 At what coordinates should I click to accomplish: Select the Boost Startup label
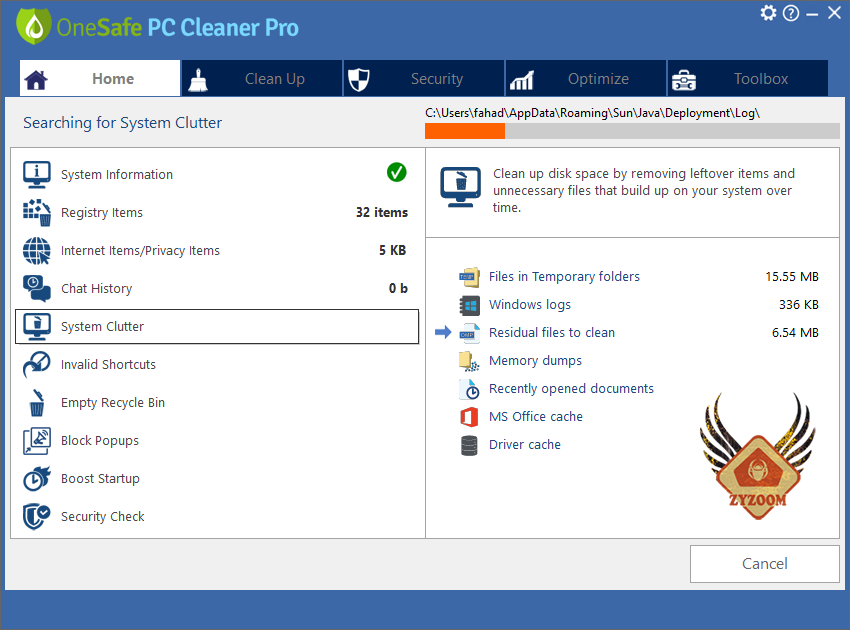coord(100,478)
